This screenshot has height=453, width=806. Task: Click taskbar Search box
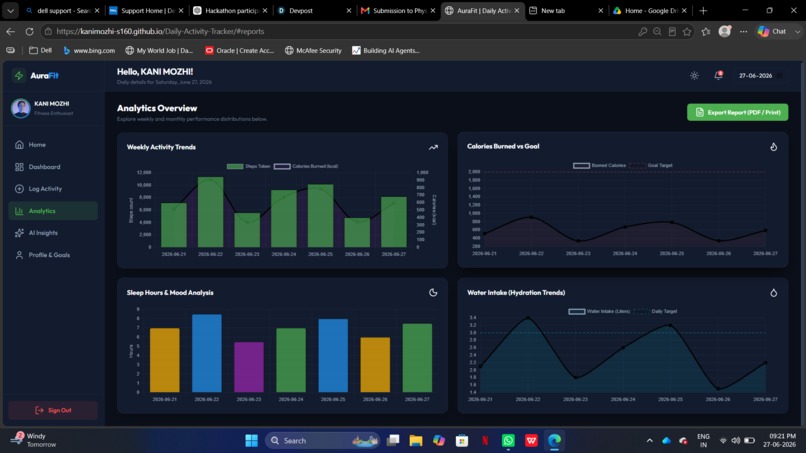(x=322, y=441)
